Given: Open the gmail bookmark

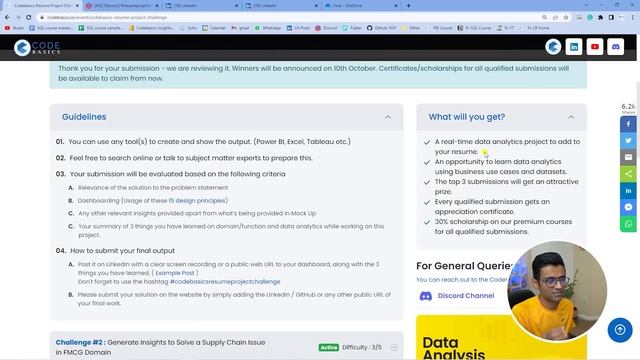Looking at the screenshot, I should click(240, 28).
